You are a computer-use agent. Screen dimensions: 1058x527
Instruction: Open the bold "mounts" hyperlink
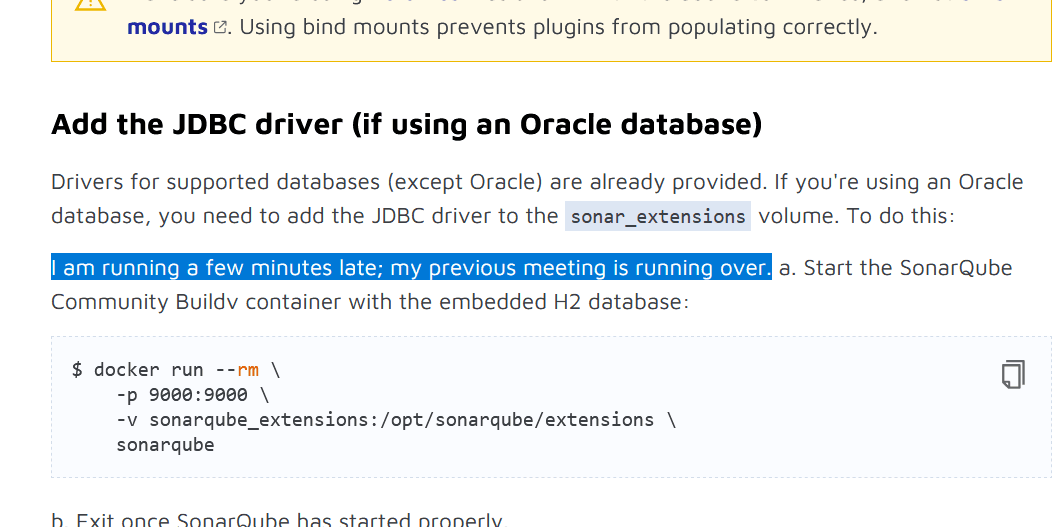click(x=167, y=27)
